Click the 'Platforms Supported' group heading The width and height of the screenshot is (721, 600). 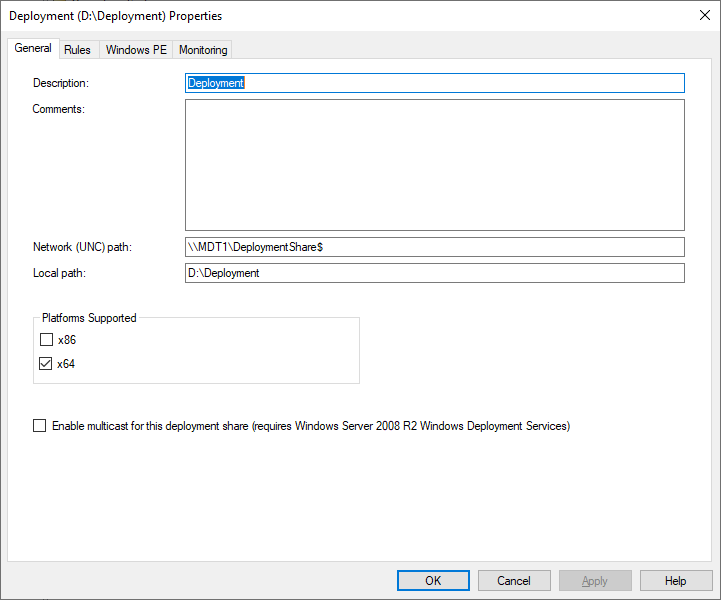89,318
